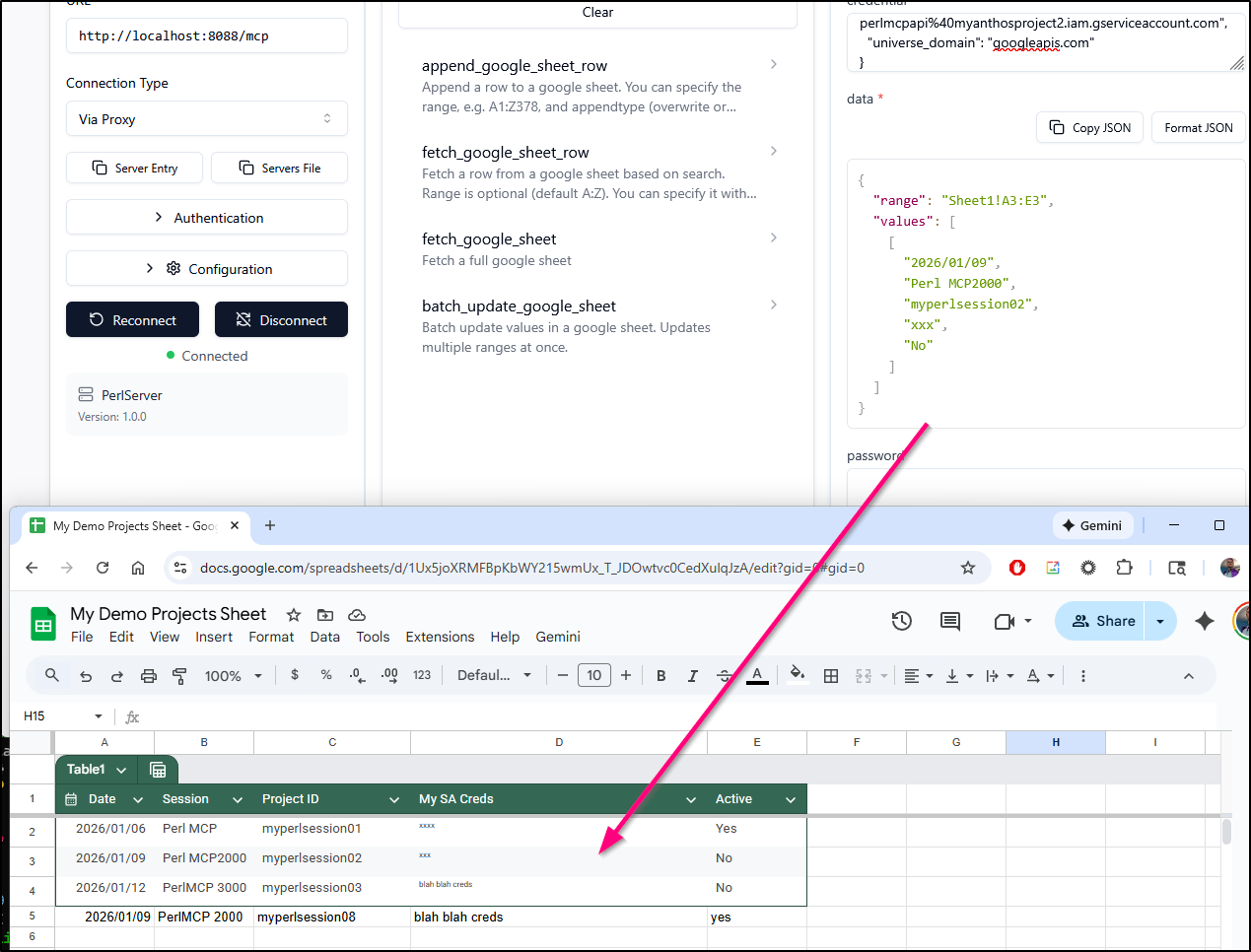
Task: Open the Borders tool in toolbar
Action: (x=831, y=676)
